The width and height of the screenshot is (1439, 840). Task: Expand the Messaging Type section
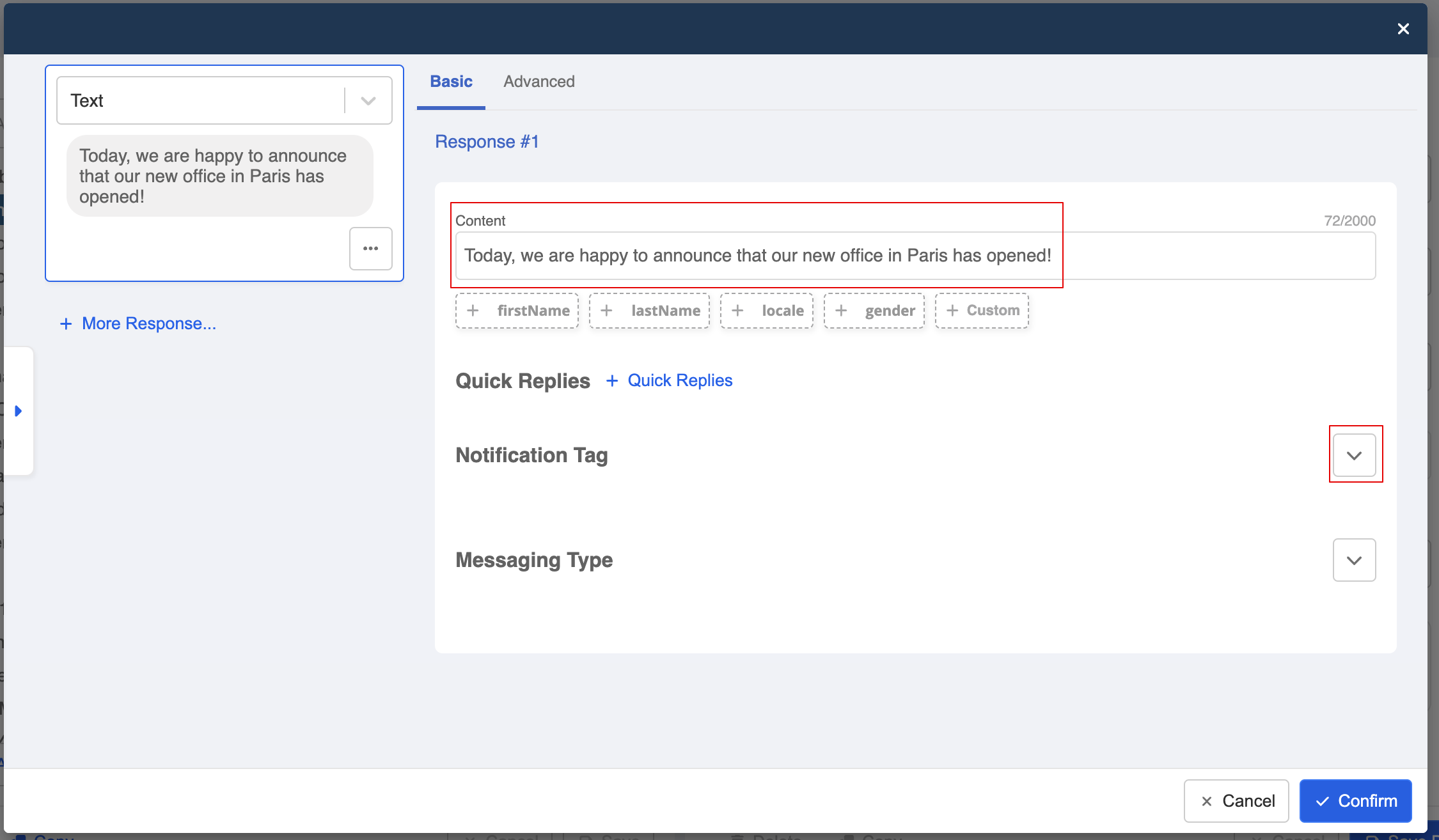point(1354,560)
